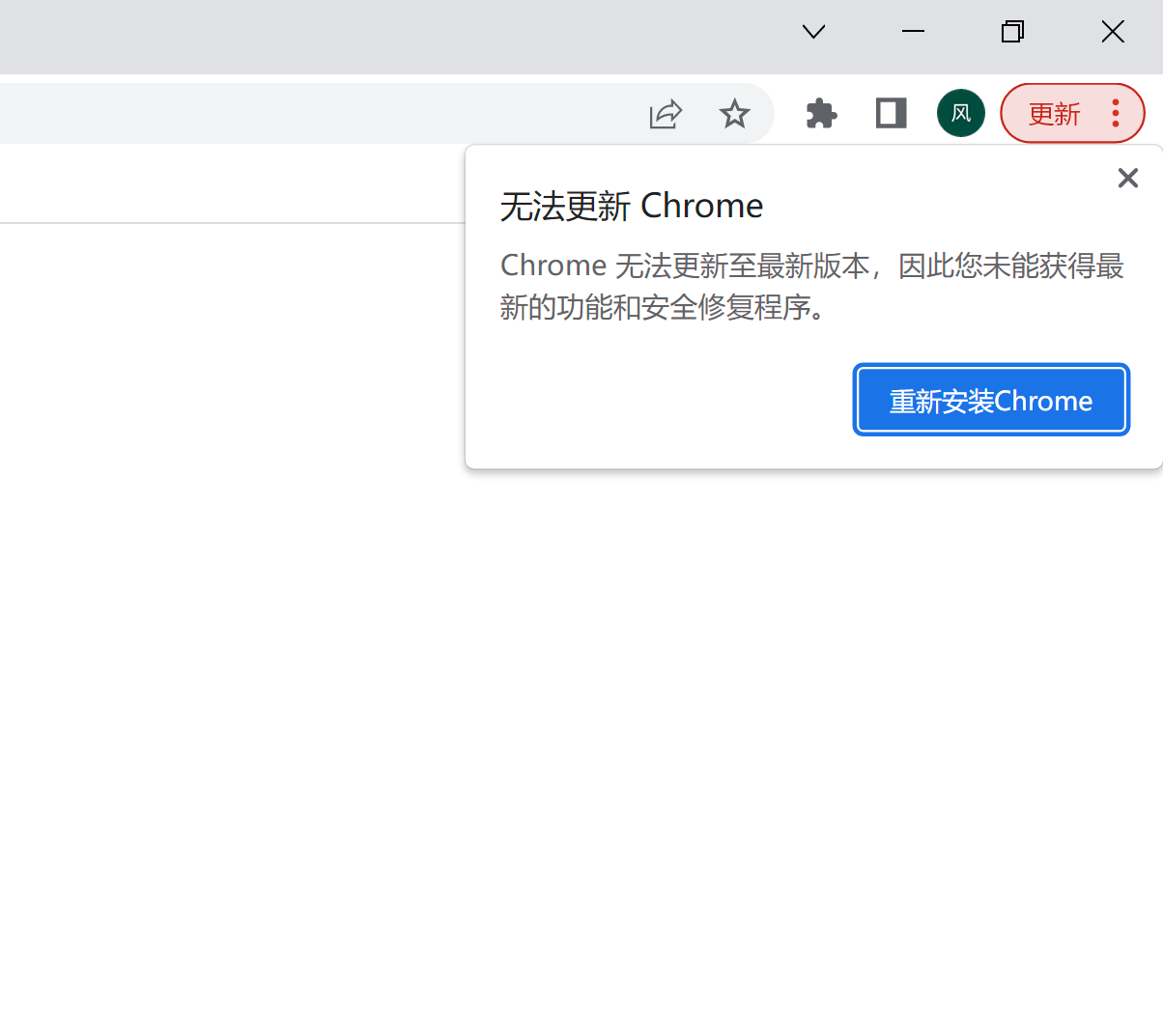Screen dimensions: 1163x1036
Task: Open the extensions panel from toolbar
Action: point(820,113)
